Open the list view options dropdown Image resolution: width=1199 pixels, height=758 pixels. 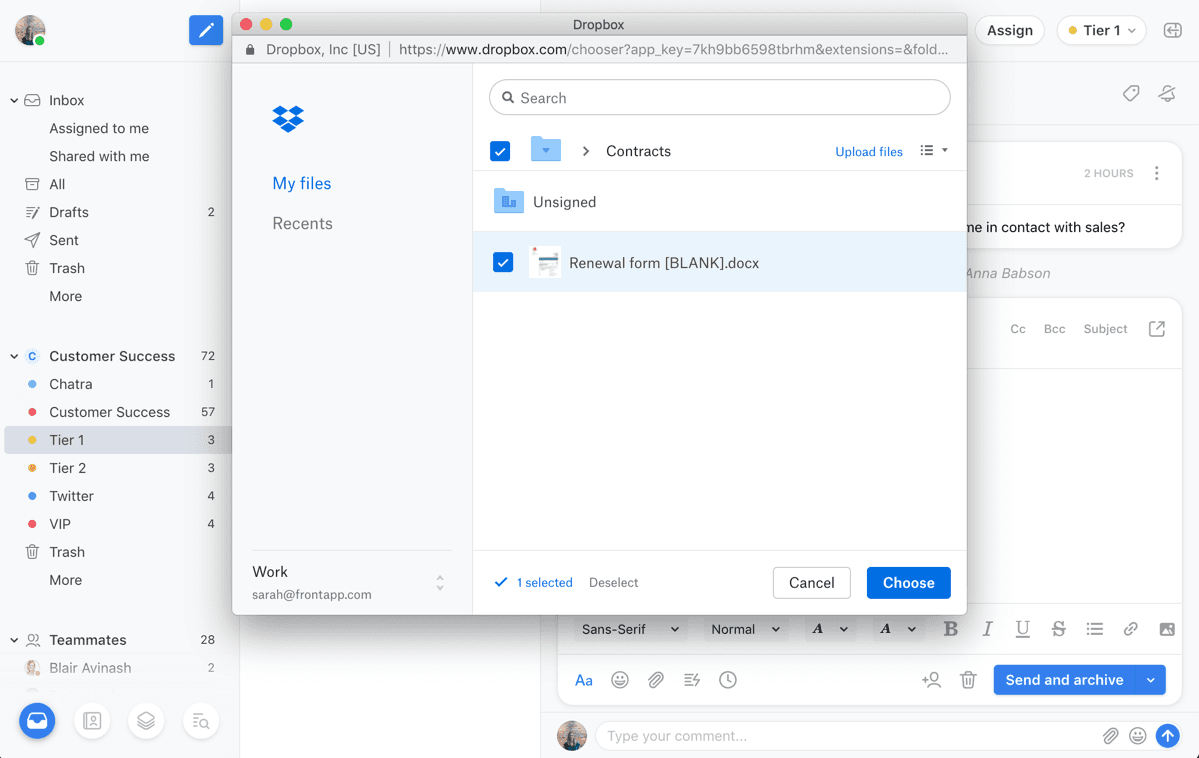(933, 151)
